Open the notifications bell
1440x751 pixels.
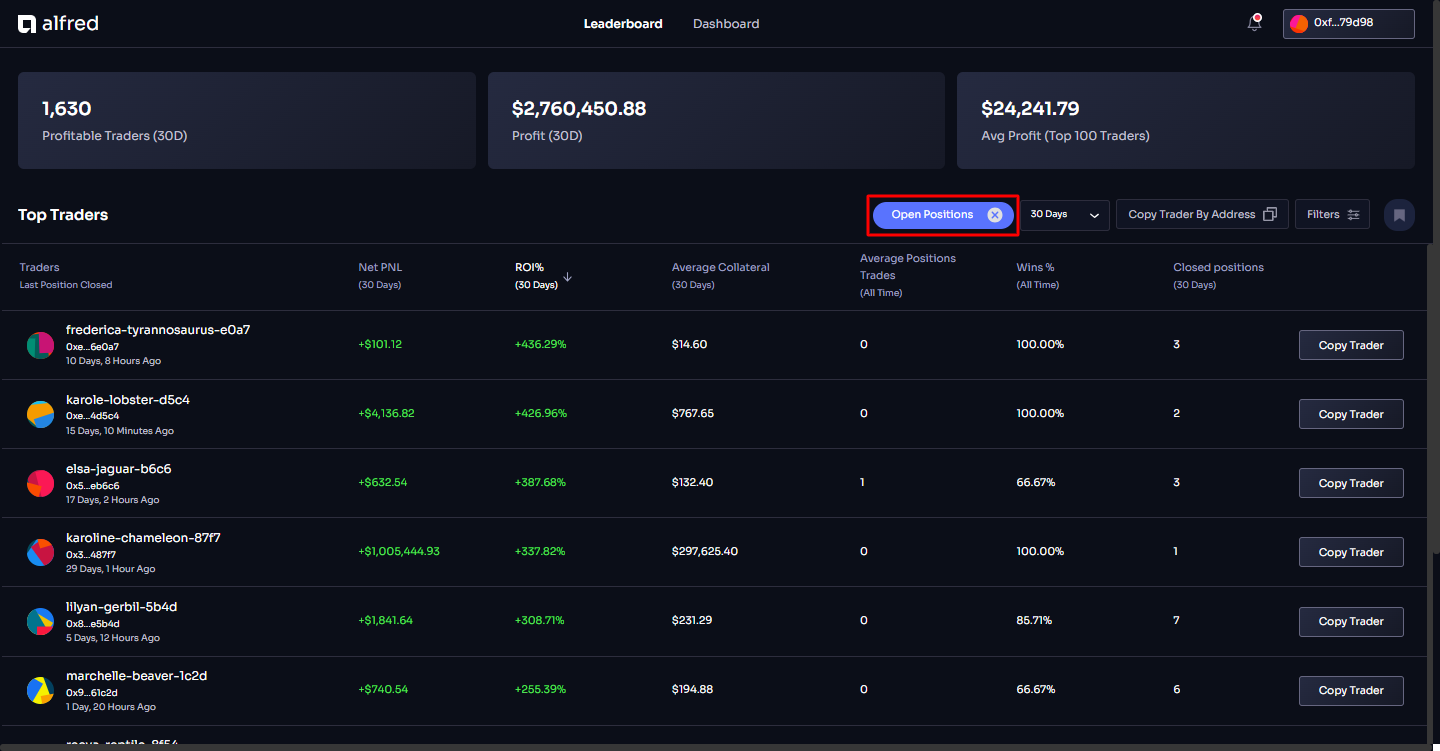tap(1255, 23)
